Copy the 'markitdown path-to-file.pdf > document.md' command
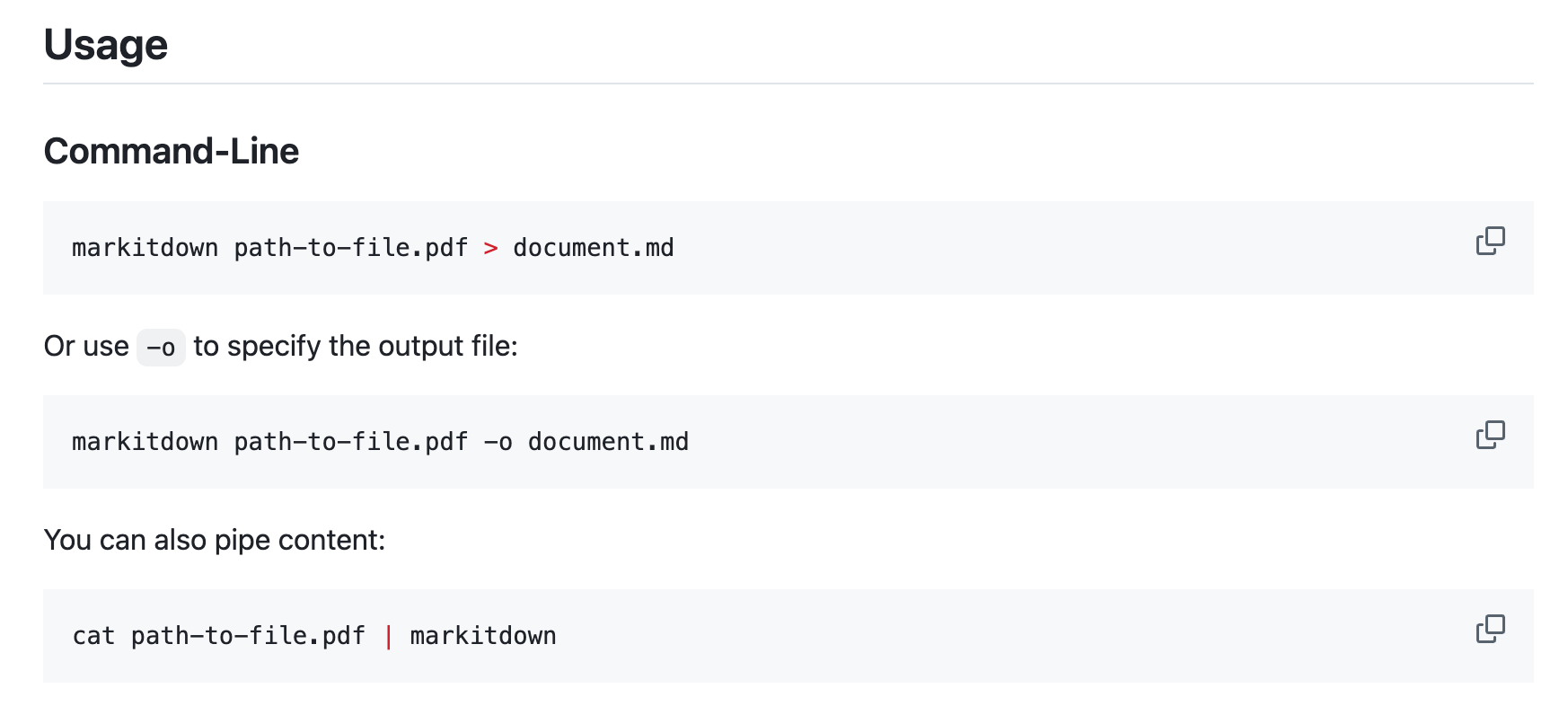The height and width of the screenshot is (706, 1568). click(x=1490, y=241)
